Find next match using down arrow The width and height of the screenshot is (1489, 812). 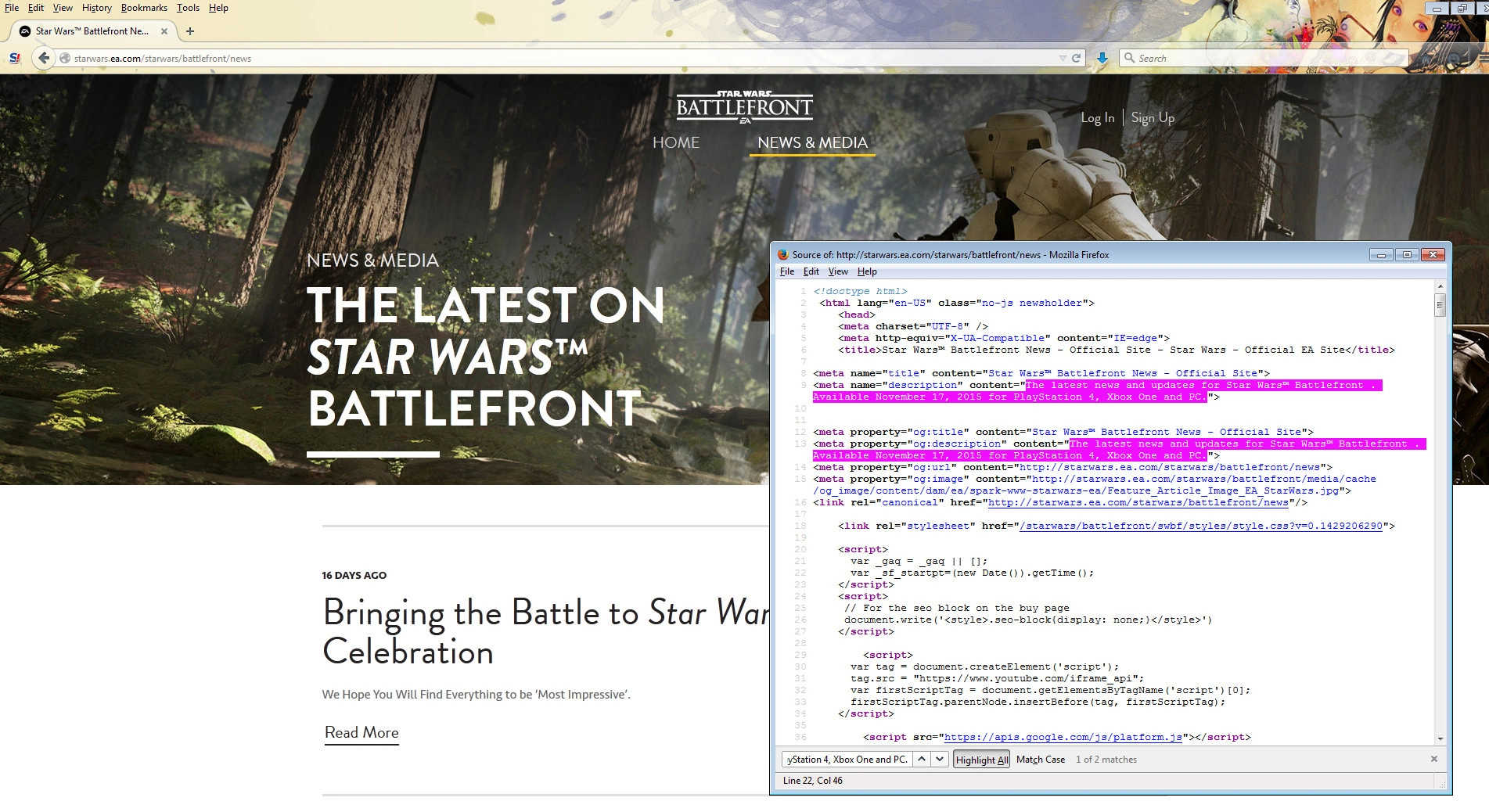coord(940,759)
